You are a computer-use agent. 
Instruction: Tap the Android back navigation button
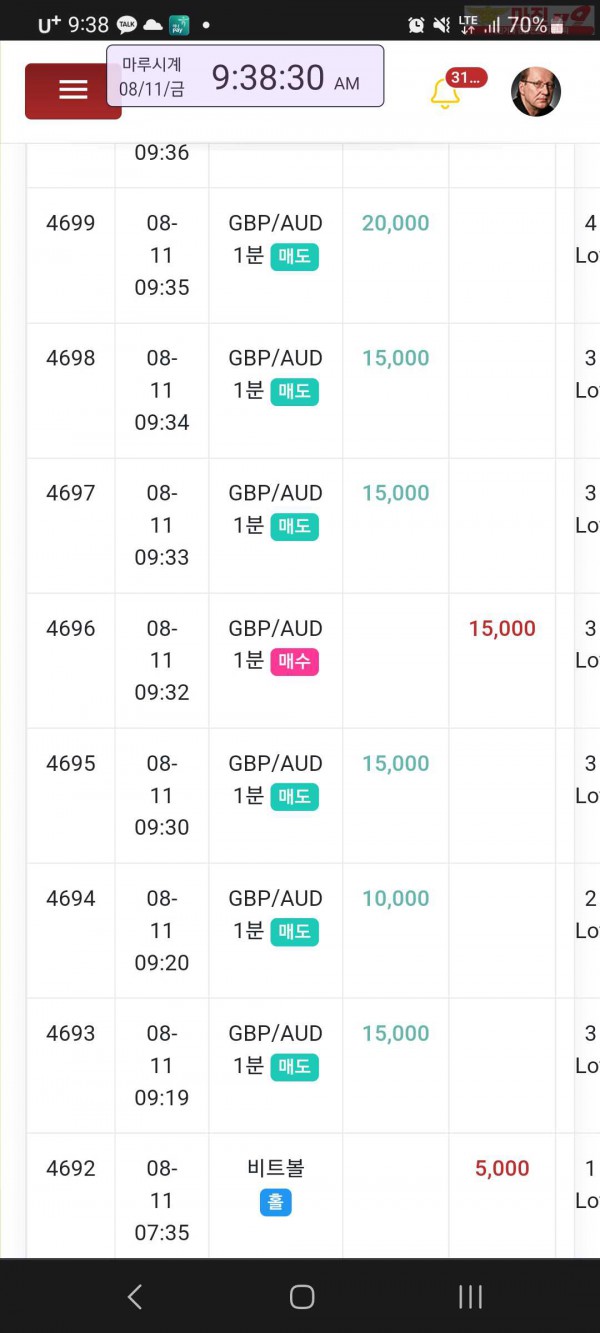point(135,1297)
